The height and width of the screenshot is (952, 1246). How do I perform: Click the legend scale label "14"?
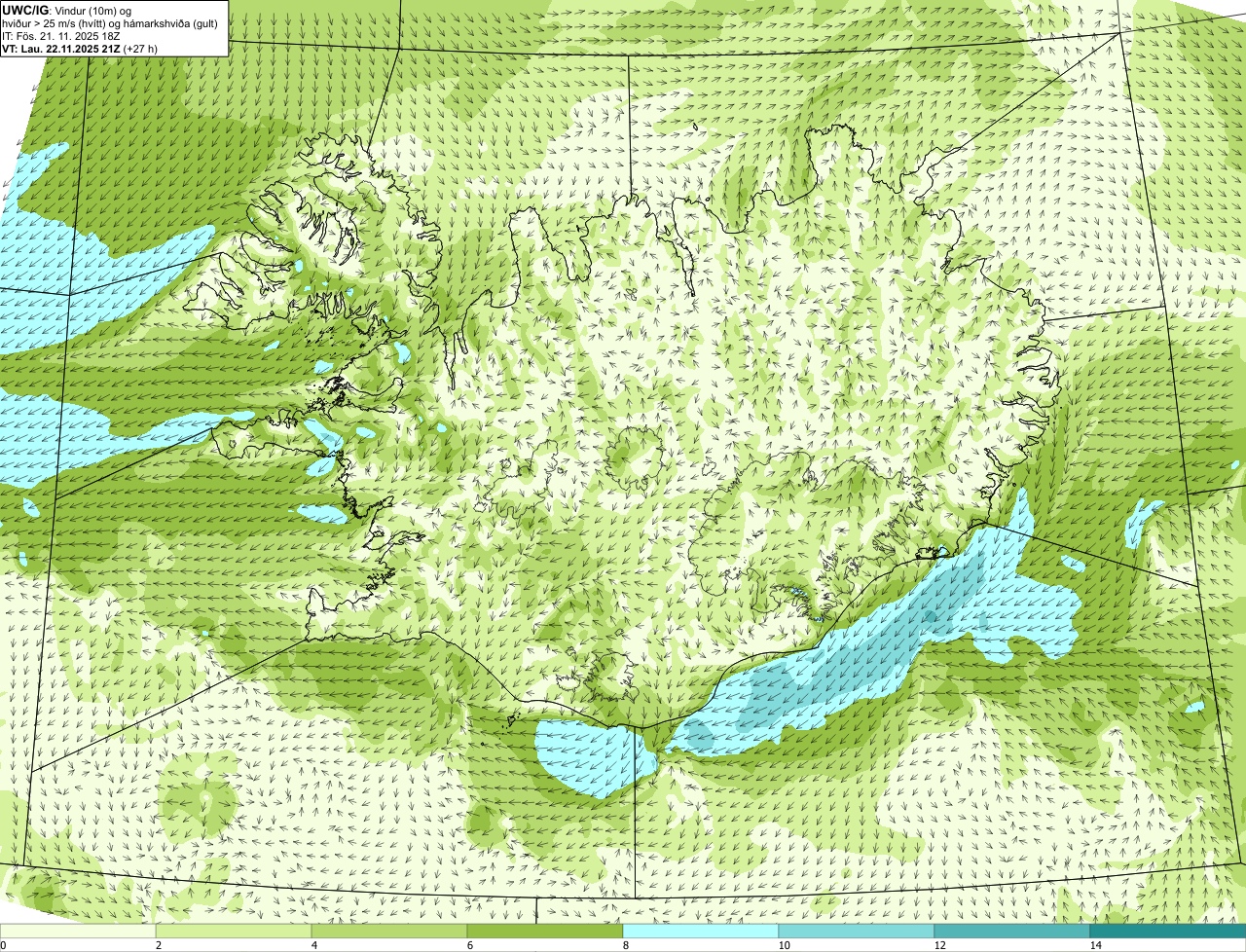point(1095,945)
